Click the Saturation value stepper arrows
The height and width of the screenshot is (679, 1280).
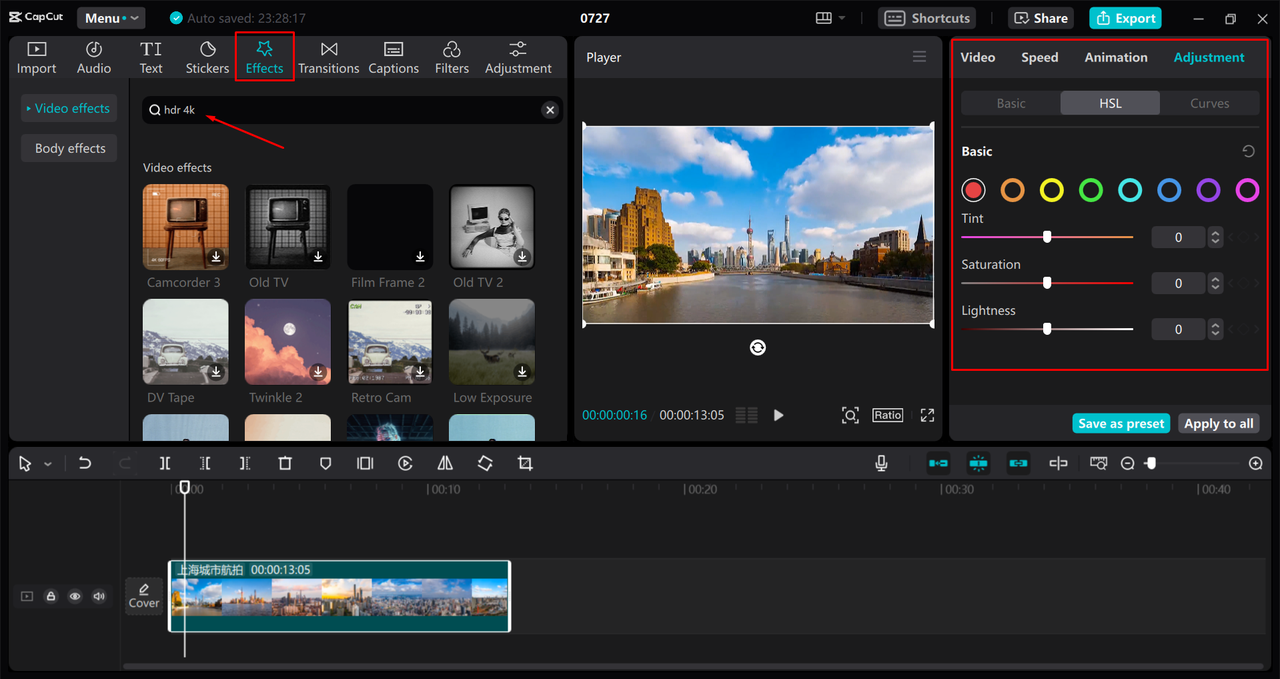point(1215,283)
